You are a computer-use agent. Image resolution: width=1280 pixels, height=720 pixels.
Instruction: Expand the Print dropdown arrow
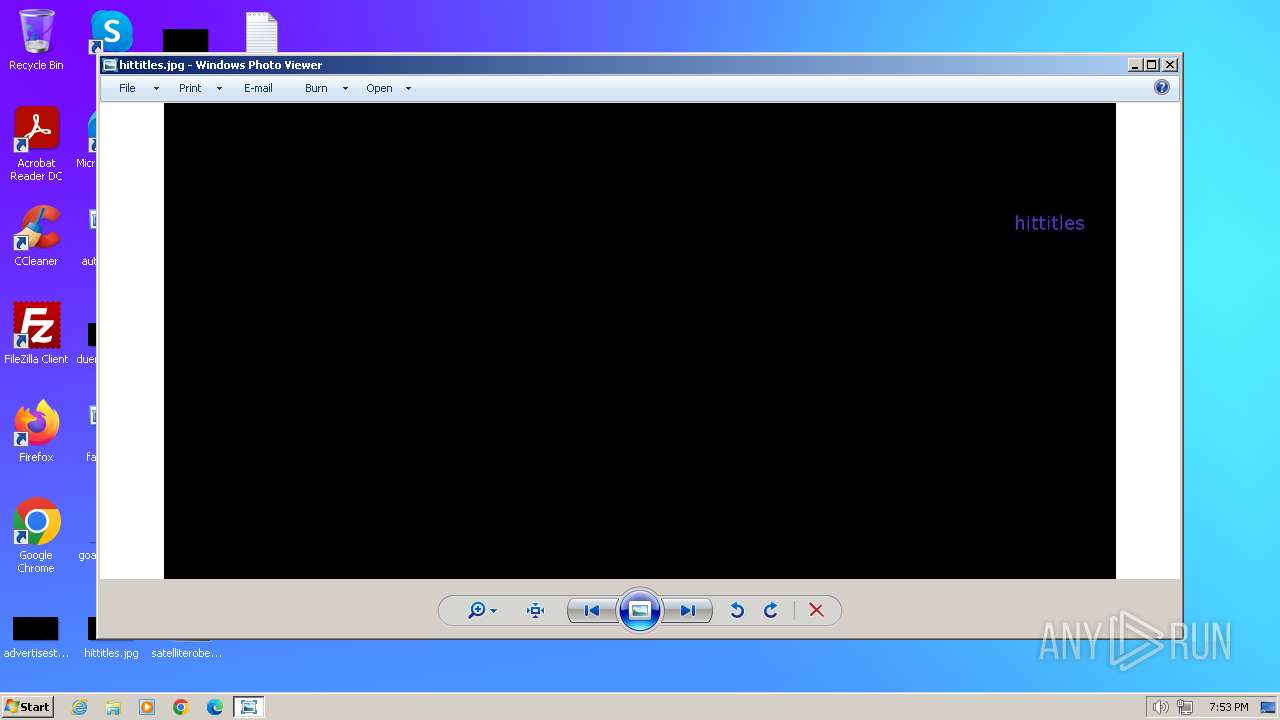click(x=219, y=88)
